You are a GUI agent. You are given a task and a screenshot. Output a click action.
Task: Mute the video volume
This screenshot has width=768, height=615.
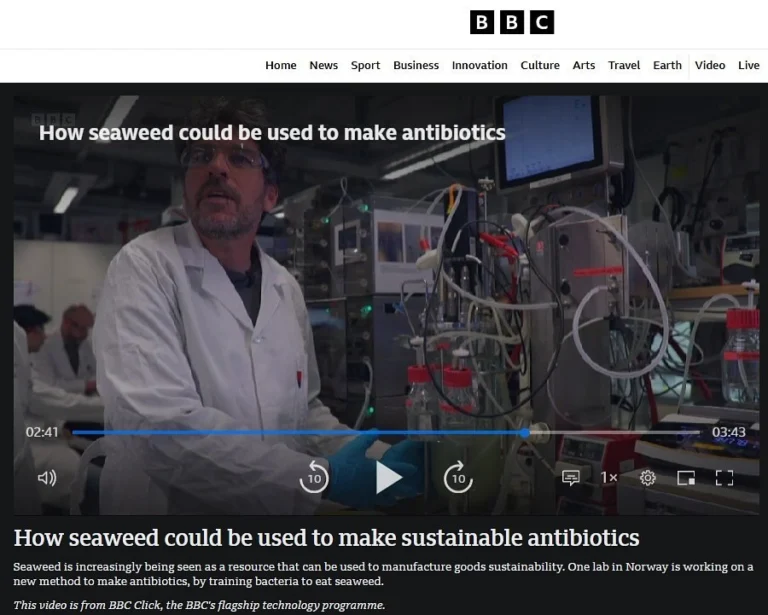click(47, 478)
